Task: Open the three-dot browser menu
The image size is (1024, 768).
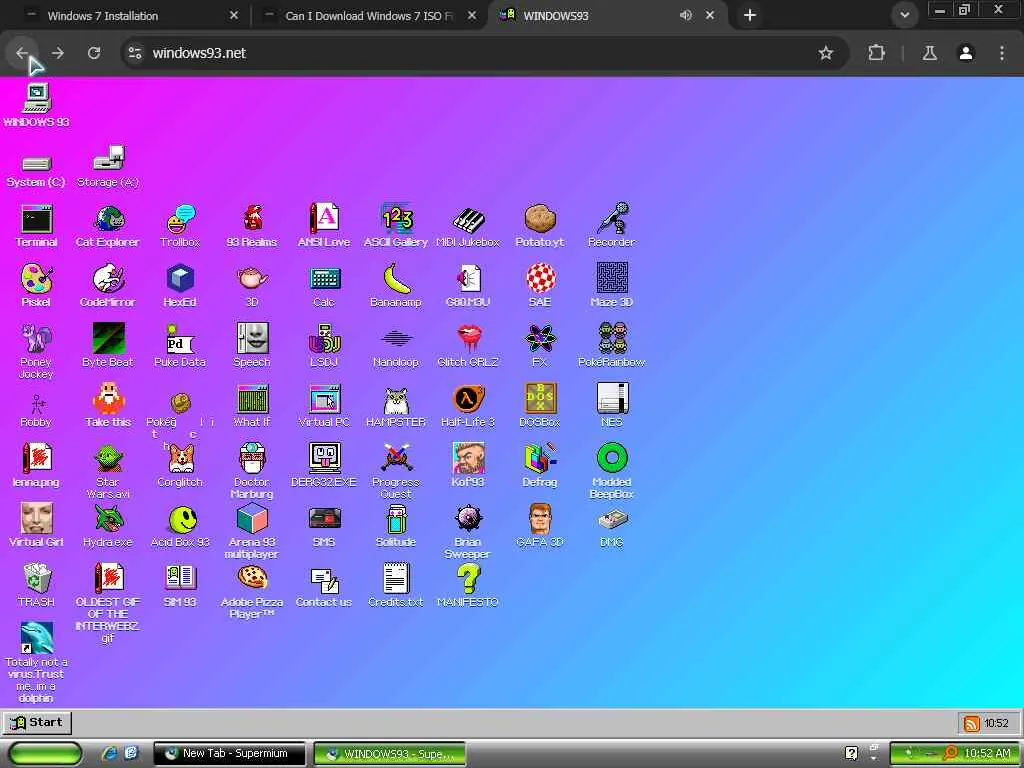Action: (x=1002, y=53)
